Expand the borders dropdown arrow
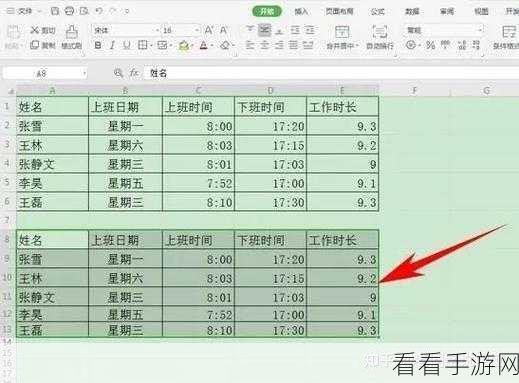519x383 pixels. click(x=151, y=45)
